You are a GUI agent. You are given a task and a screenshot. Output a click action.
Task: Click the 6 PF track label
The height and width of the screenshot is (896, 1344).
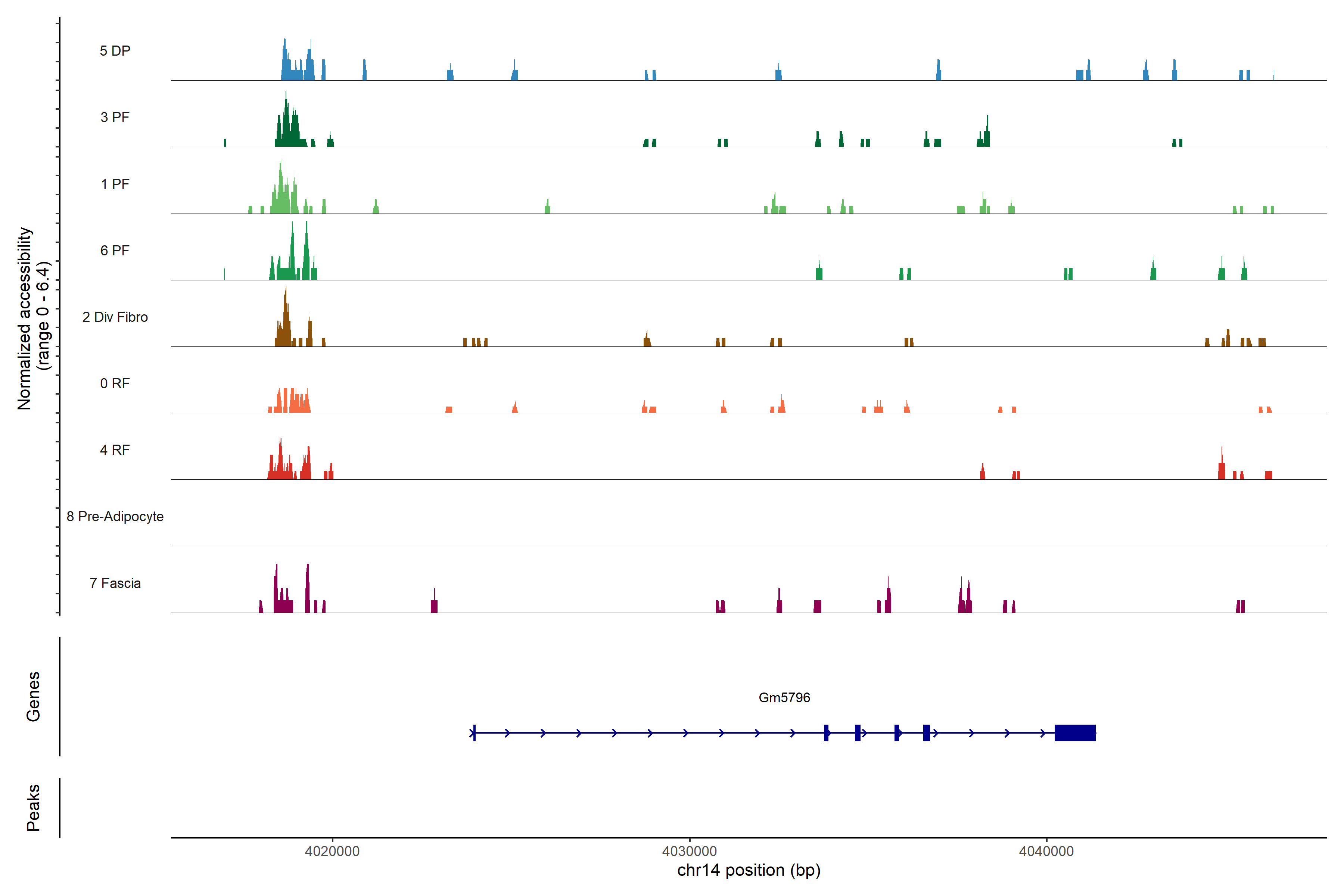tap(115, 250)
